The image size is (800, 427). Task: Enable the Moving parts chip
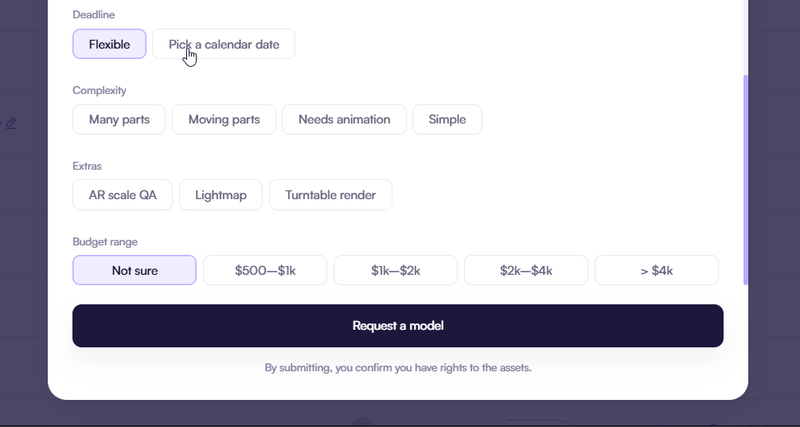[x=224, y=119]
